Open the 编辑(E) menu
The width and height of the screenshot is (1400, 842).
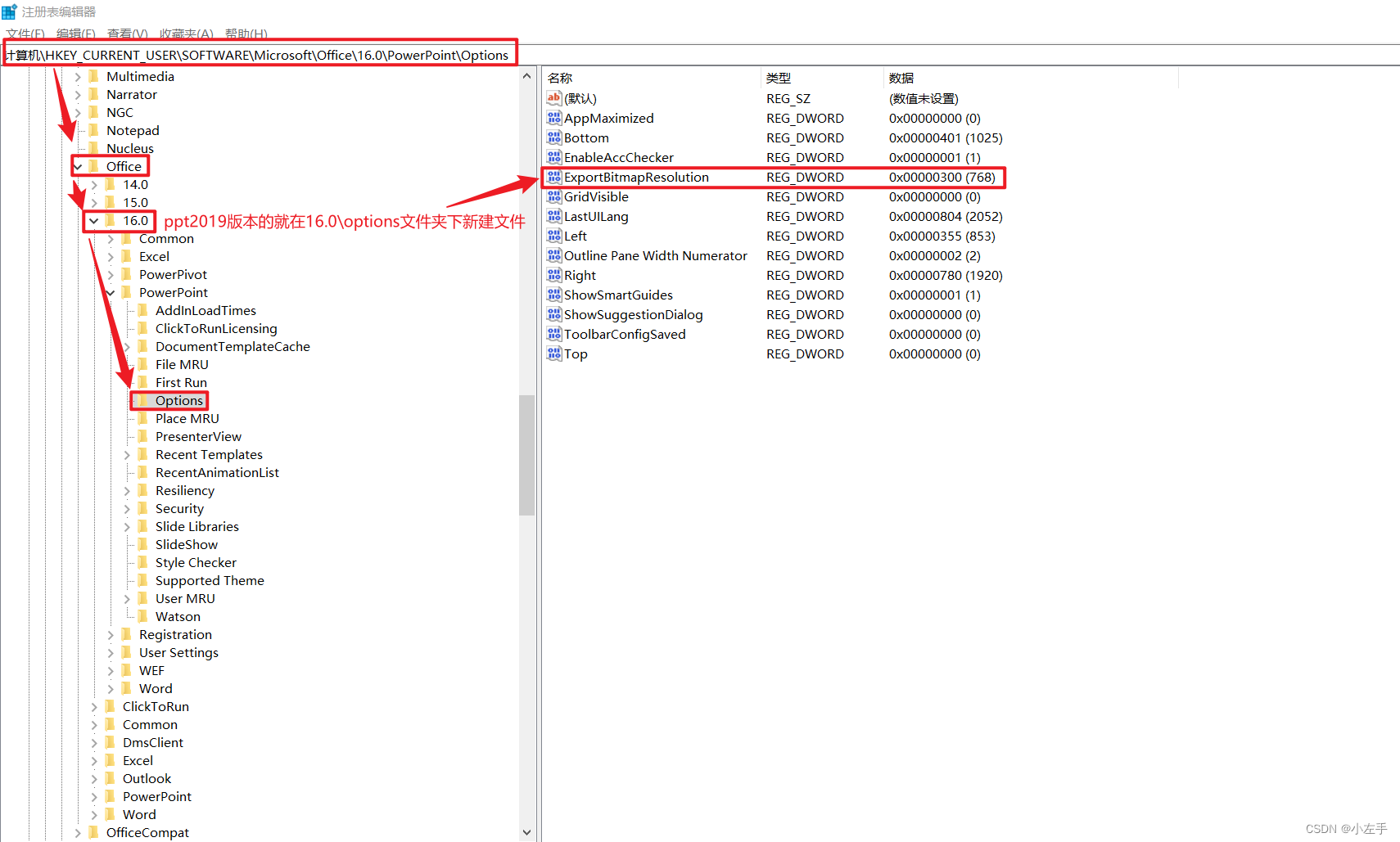(76, 34)
